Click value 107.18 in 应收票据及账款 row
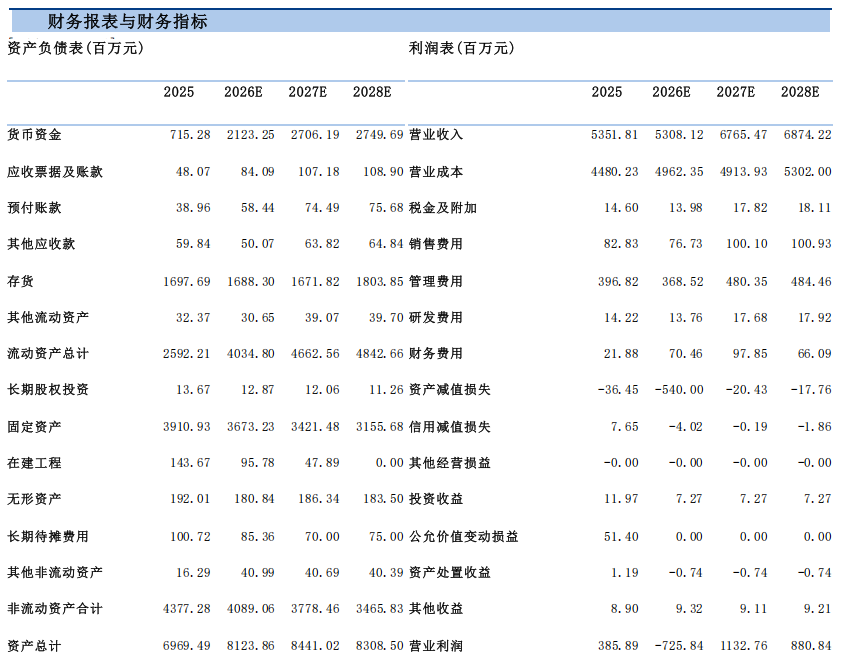 coord(319,172)
